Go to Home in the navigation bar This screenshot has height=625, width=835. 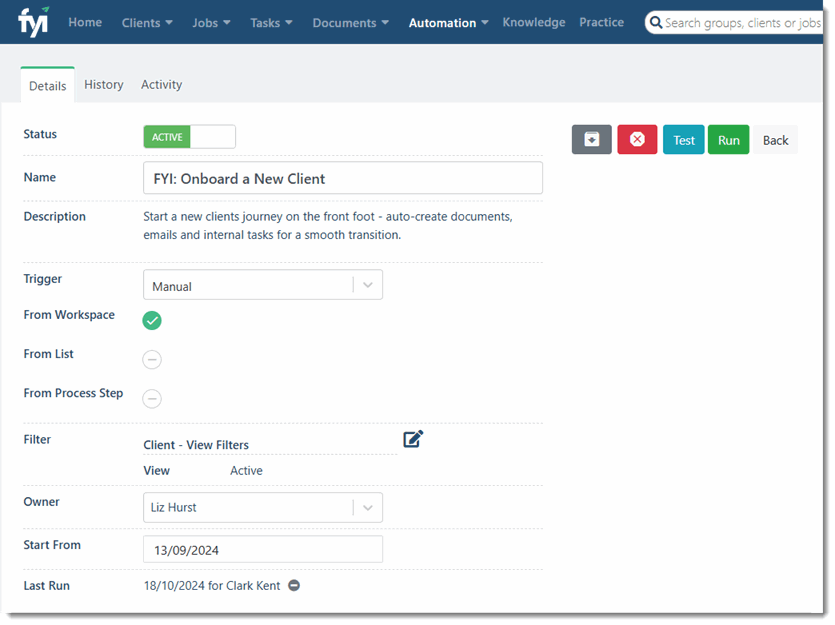pos(85,22)
